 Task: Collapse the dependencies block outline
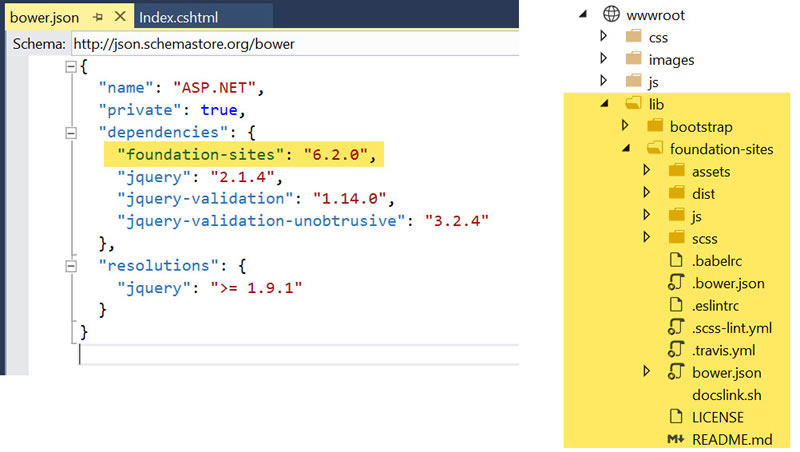pyautogui.click(x=71, y=133)
